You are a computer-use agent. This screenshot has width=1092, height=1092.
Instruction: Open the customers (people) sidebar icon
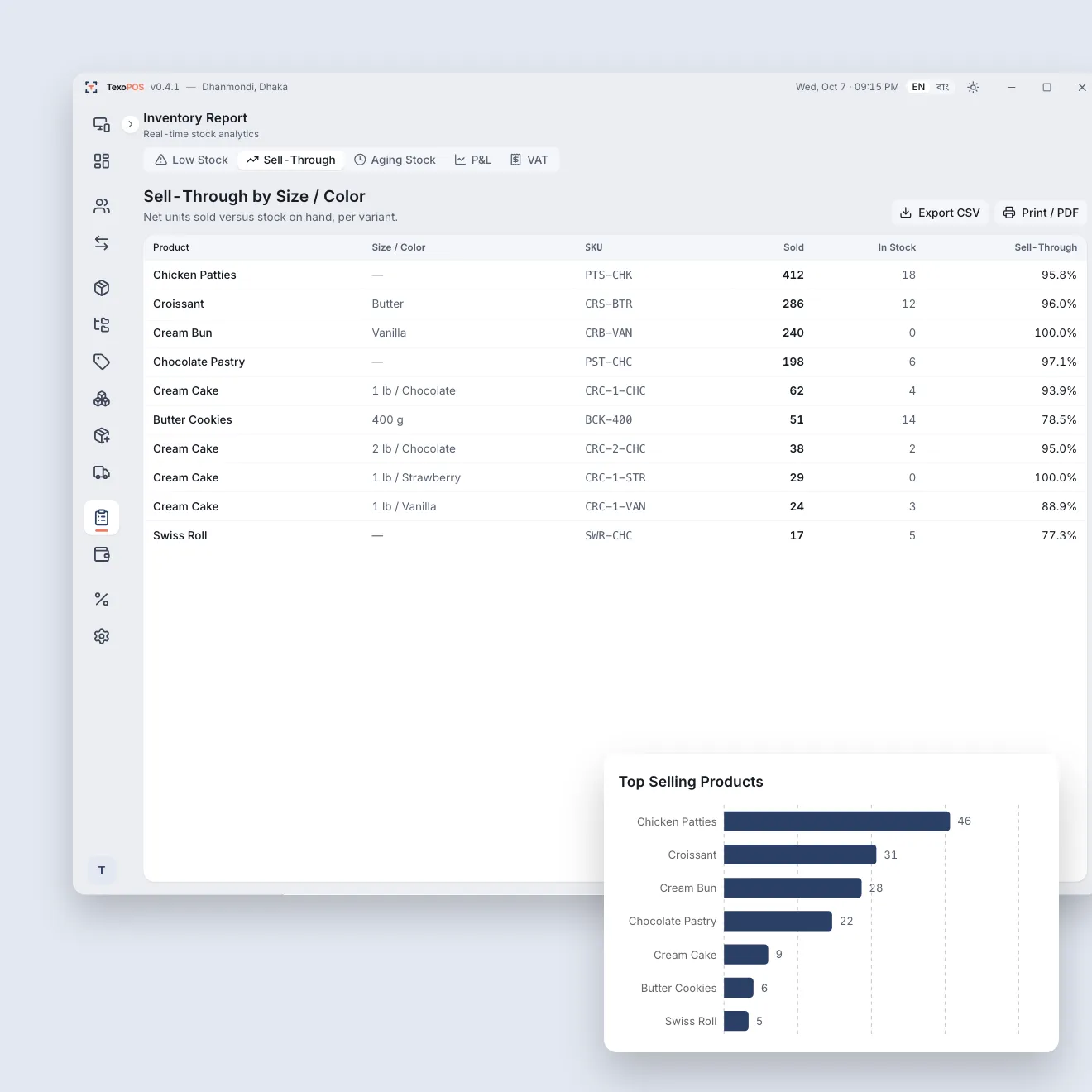coord(102,206)
